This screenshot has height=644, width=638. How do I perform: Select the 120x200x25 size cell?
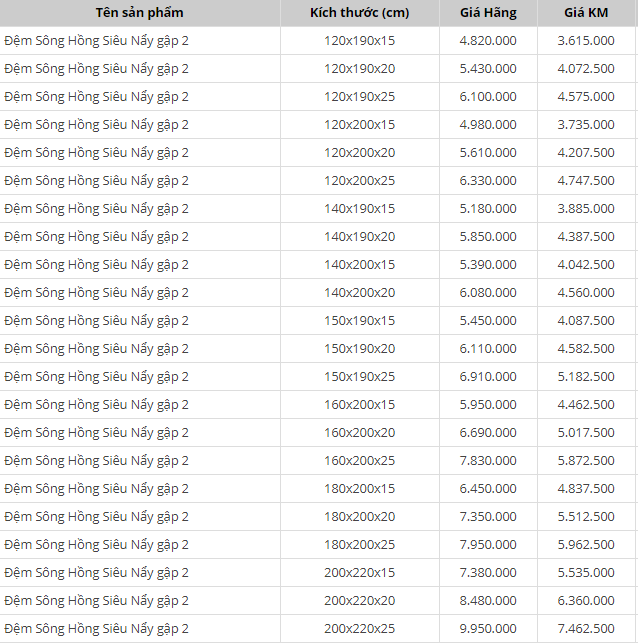click(x=359, y=181)
